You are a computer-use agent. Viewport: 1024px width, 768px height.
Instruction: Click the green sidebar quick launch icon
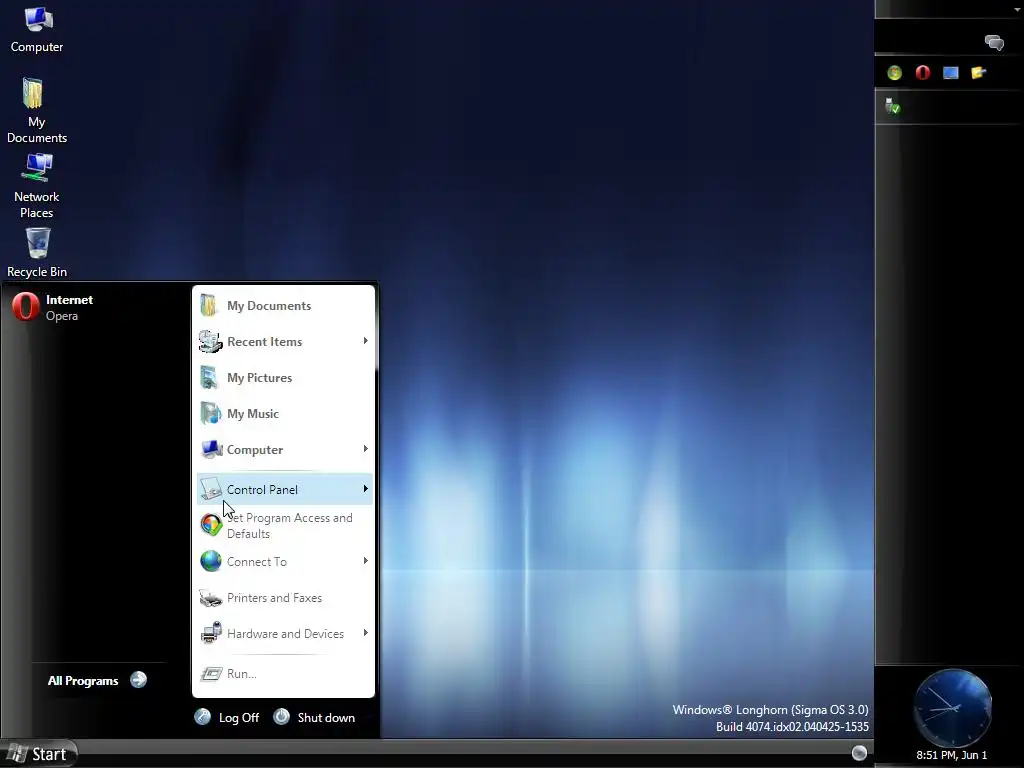pyautogui.click(x=895, y=72)
